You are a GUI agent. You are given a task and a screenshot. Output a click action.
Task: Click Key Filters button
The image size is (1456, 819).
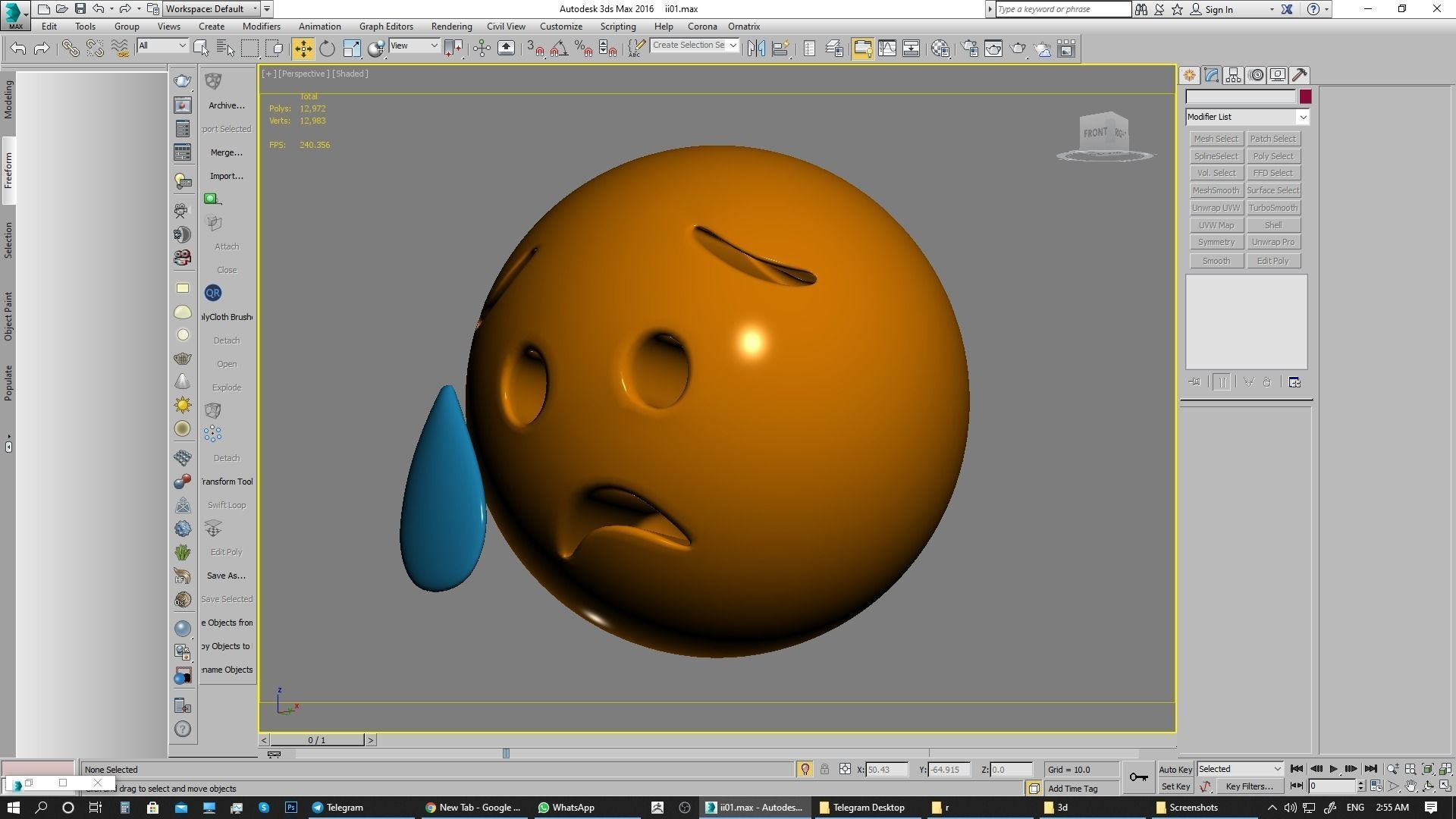pyautogui.click(x=1248, y=786)
